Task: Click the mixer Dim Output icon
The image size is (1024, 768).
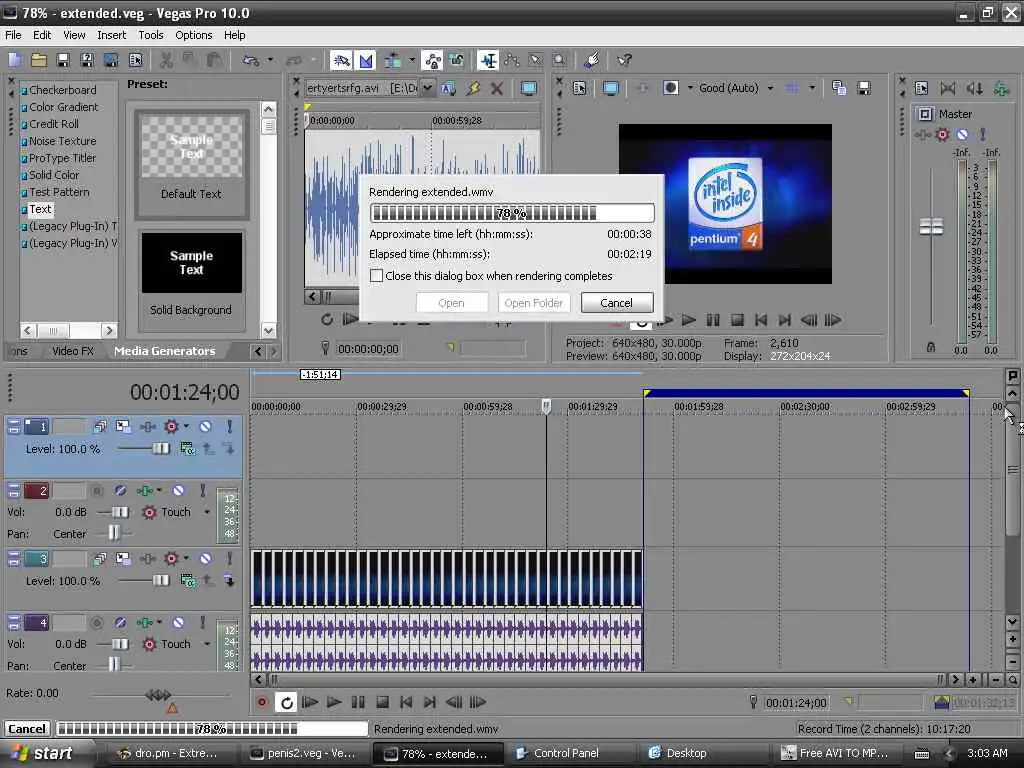Action: 974,88
